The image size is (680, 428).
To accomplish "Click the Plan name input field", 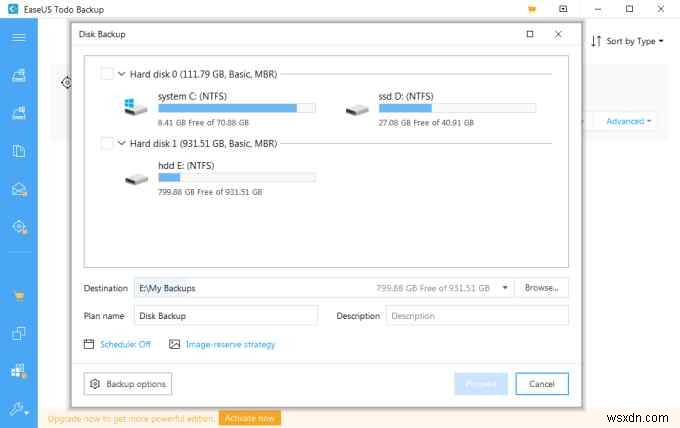I will tap(226, 316).
